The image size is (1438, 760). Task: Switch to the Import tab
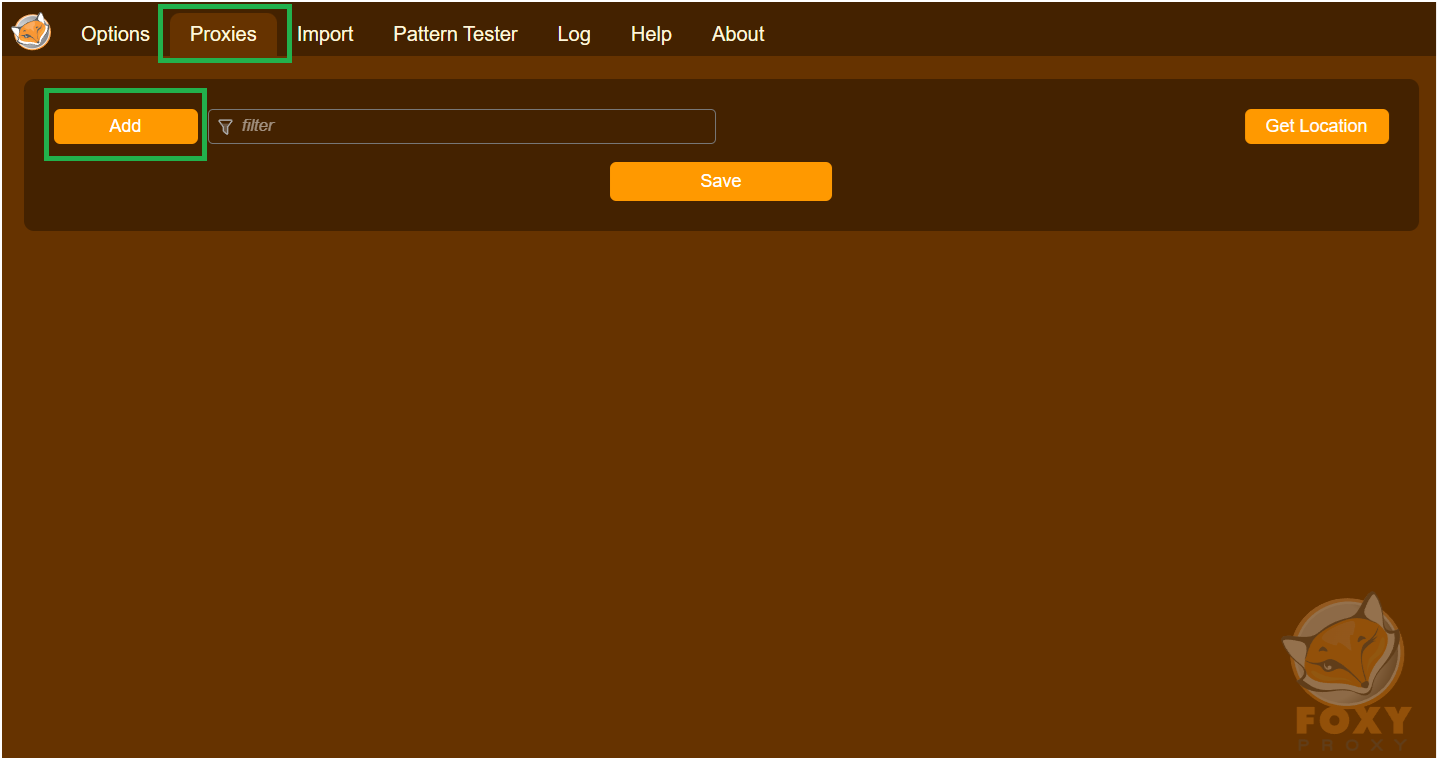[325, 33]
